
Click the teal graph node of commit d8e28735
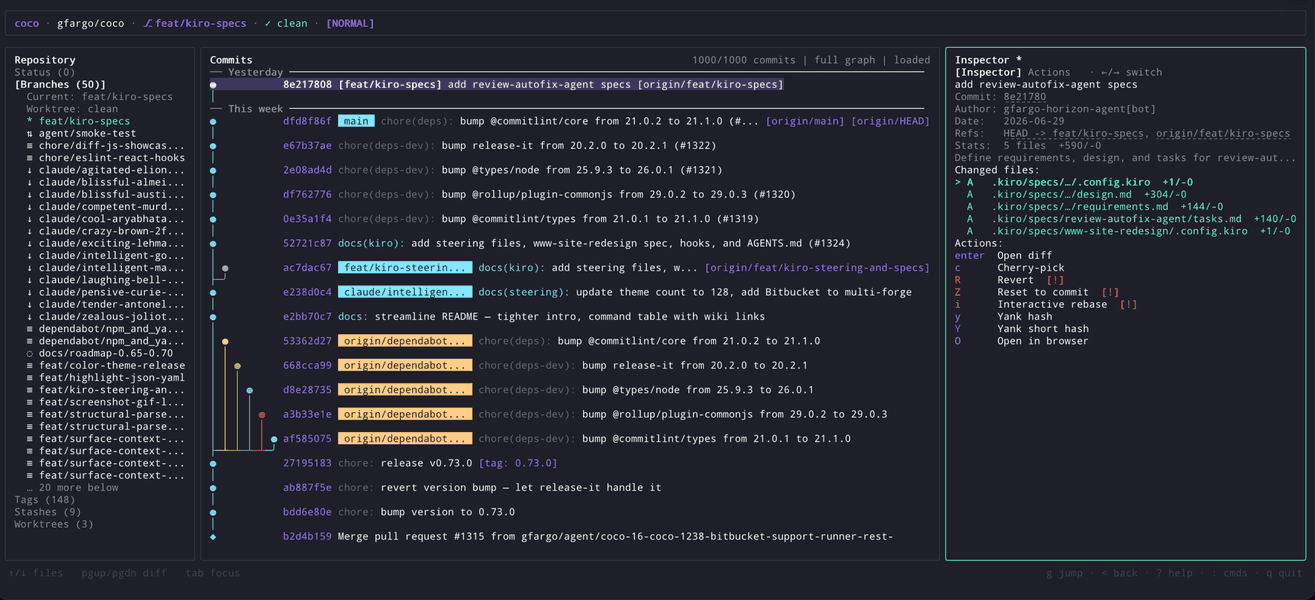(x=249, y=390)
